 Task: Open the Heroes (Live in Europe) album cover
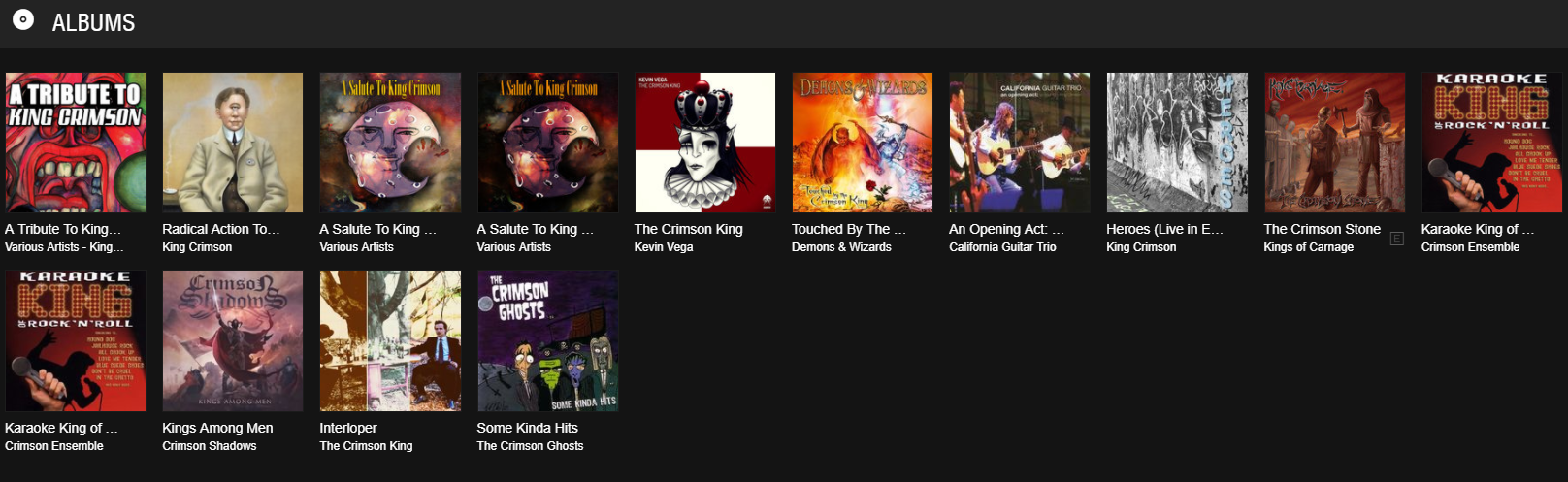[x=1177, y=143]
